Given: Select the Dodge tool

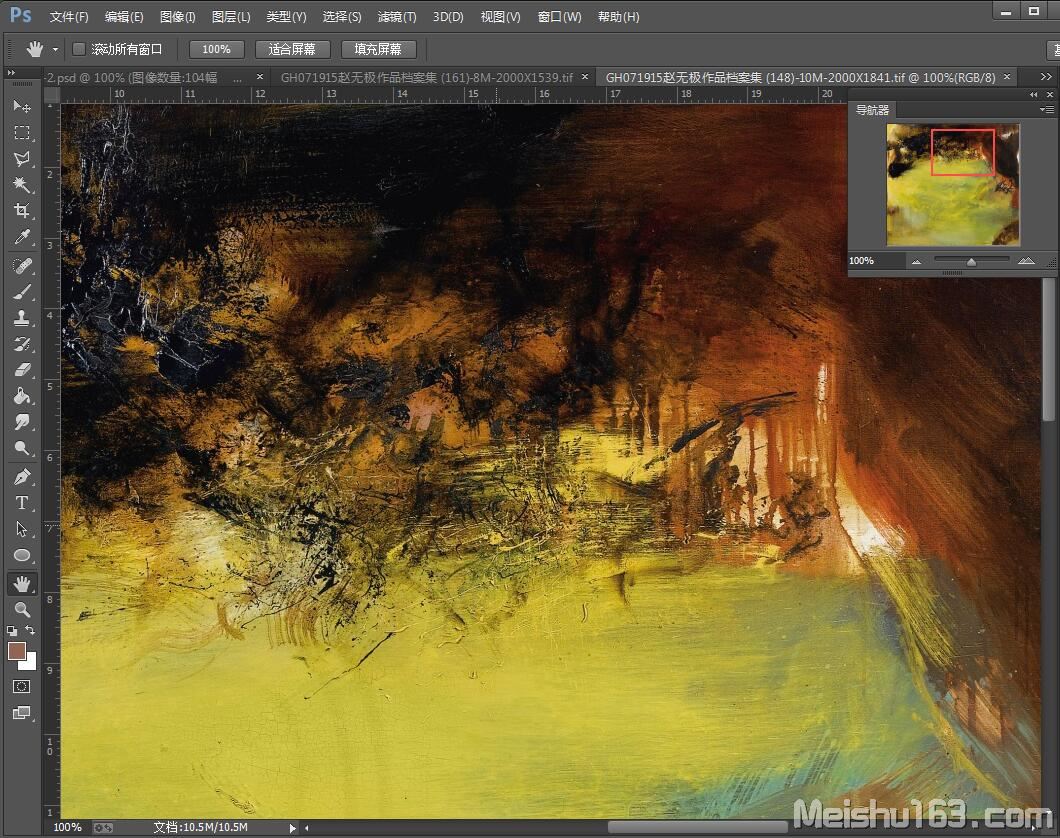Looking at the screenshot, I should (22, 448).
